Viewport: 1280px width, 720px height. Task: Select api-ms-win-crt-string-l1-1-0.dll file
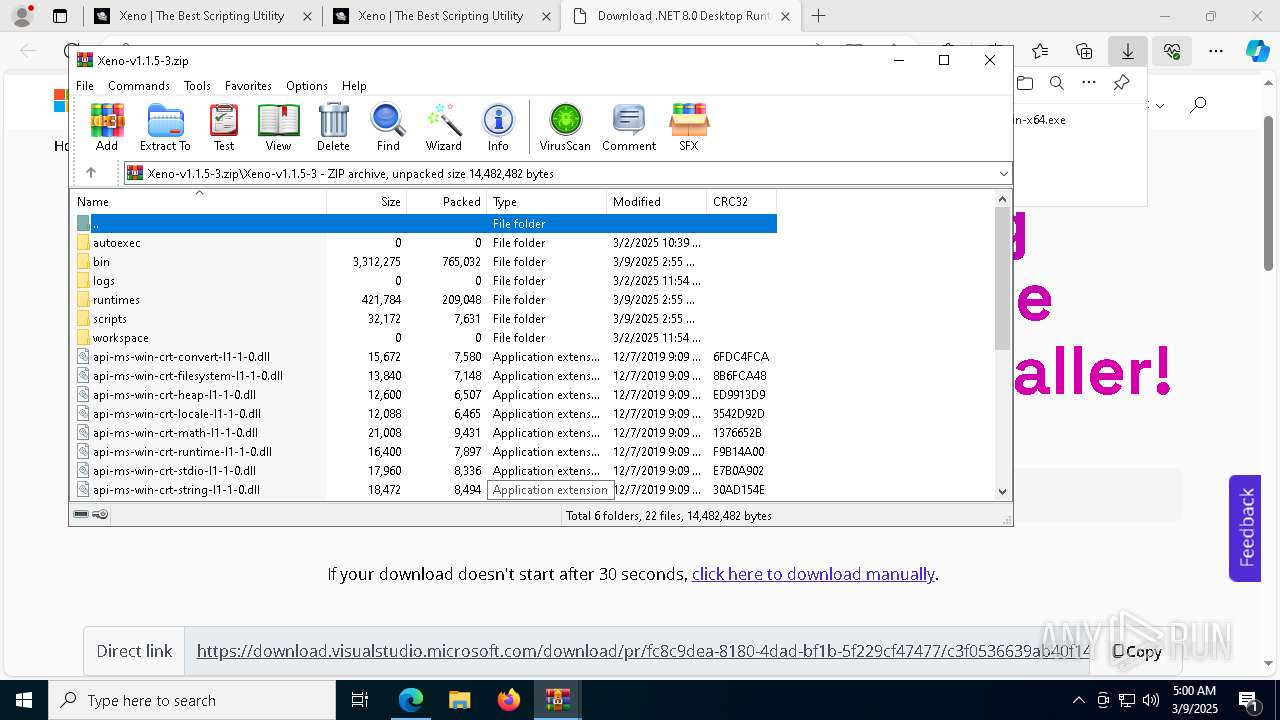pyautogui.click(x=426, y=490)
